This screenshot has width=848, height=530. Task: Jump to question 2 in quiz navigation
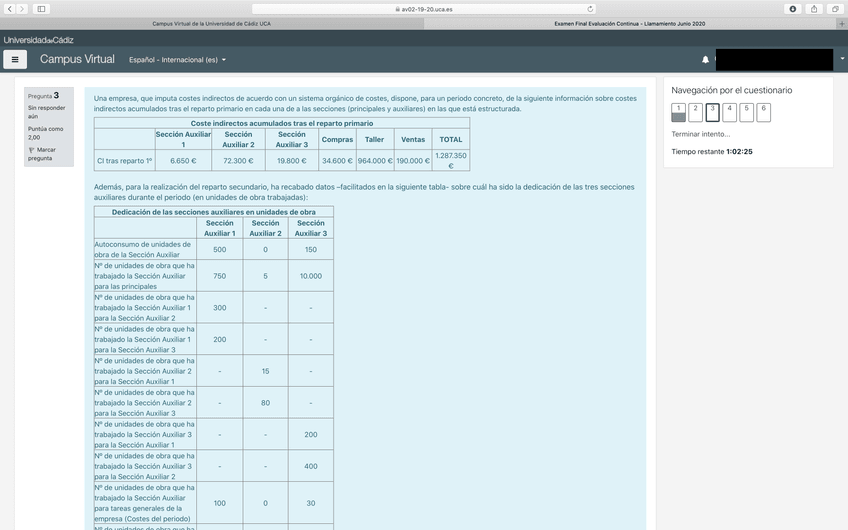click(x=695, y=112)
